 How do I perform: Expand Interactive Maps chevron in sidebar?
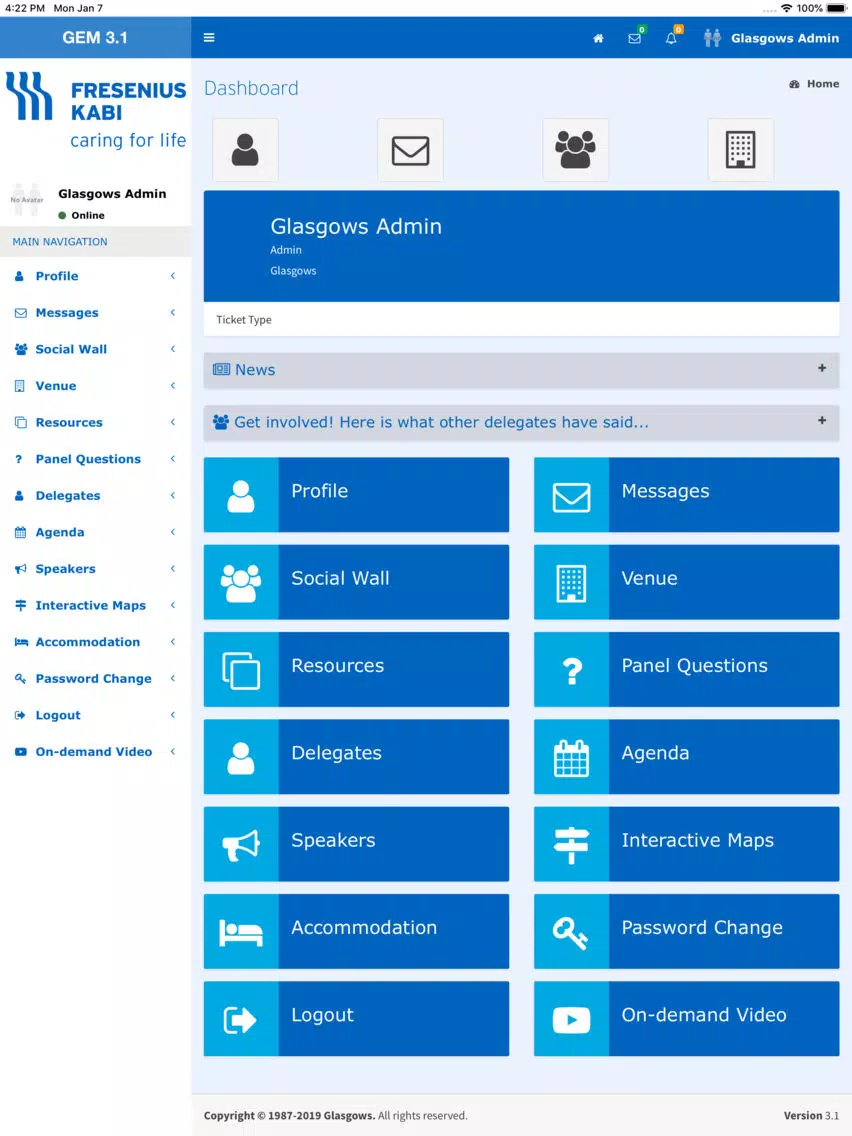(x=172, y=605)
